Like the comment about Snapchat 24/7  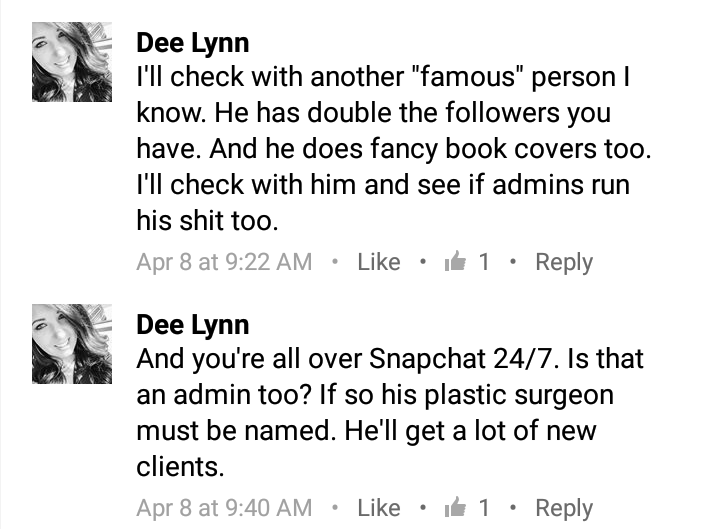click(x=379, y=508)
